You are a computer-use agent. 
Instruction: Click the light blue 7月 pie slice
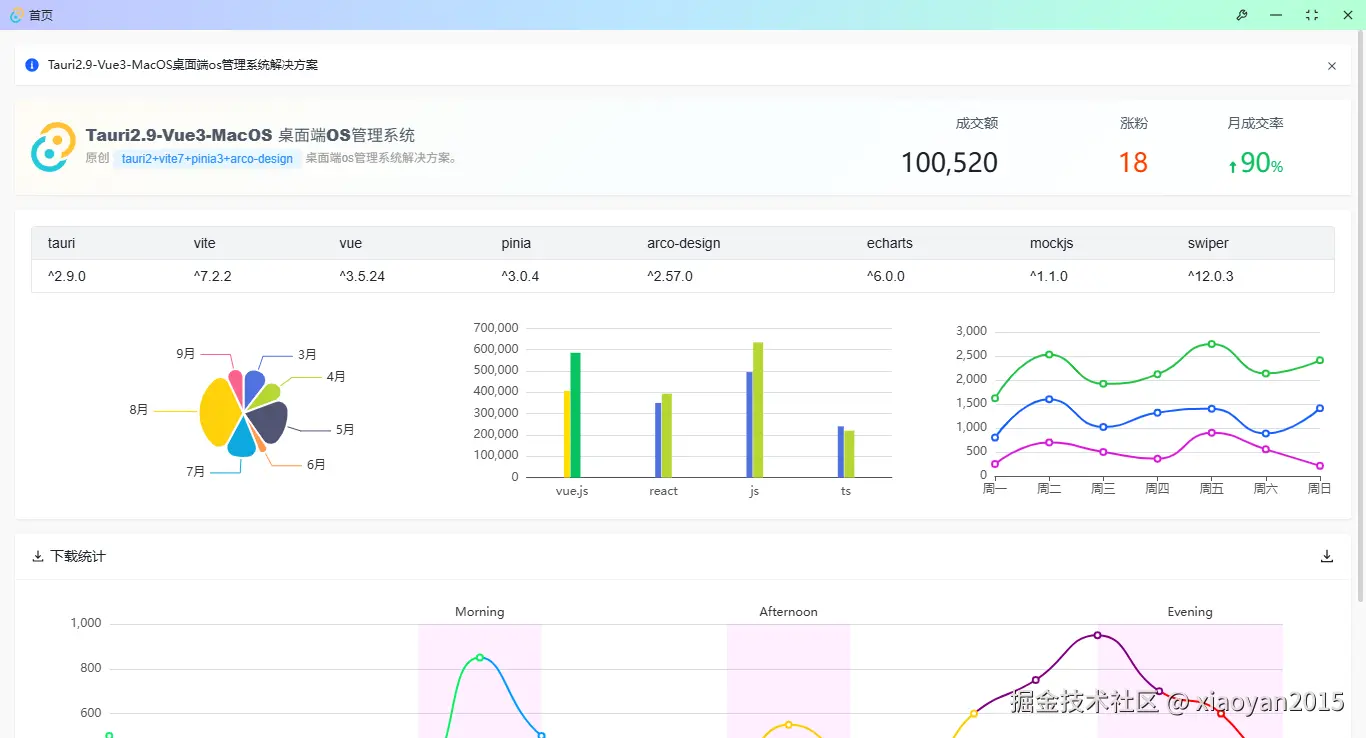coord(241,441)
